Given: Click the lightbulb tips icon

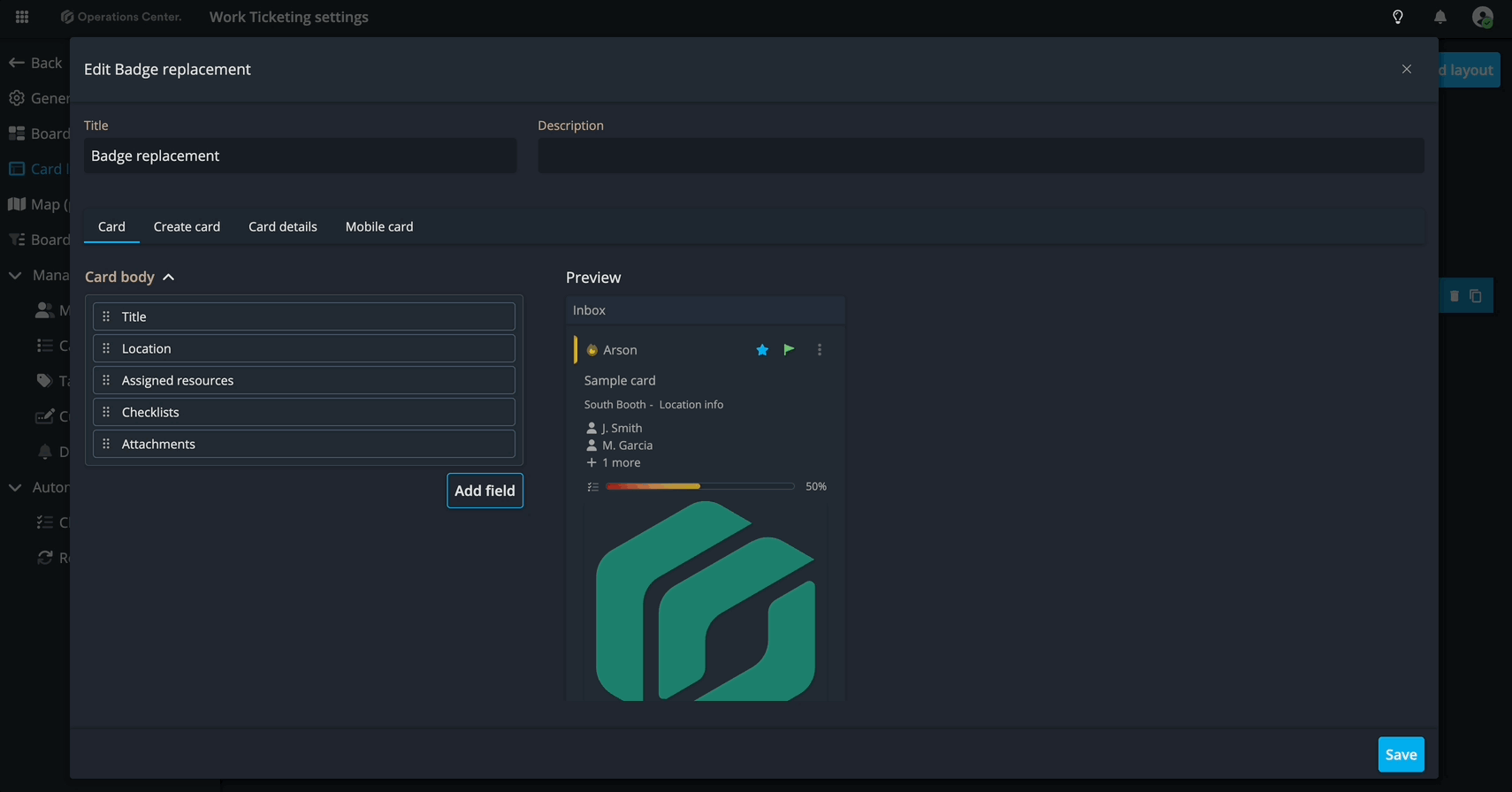Looking at the screenshot, I should (1398, 17).
